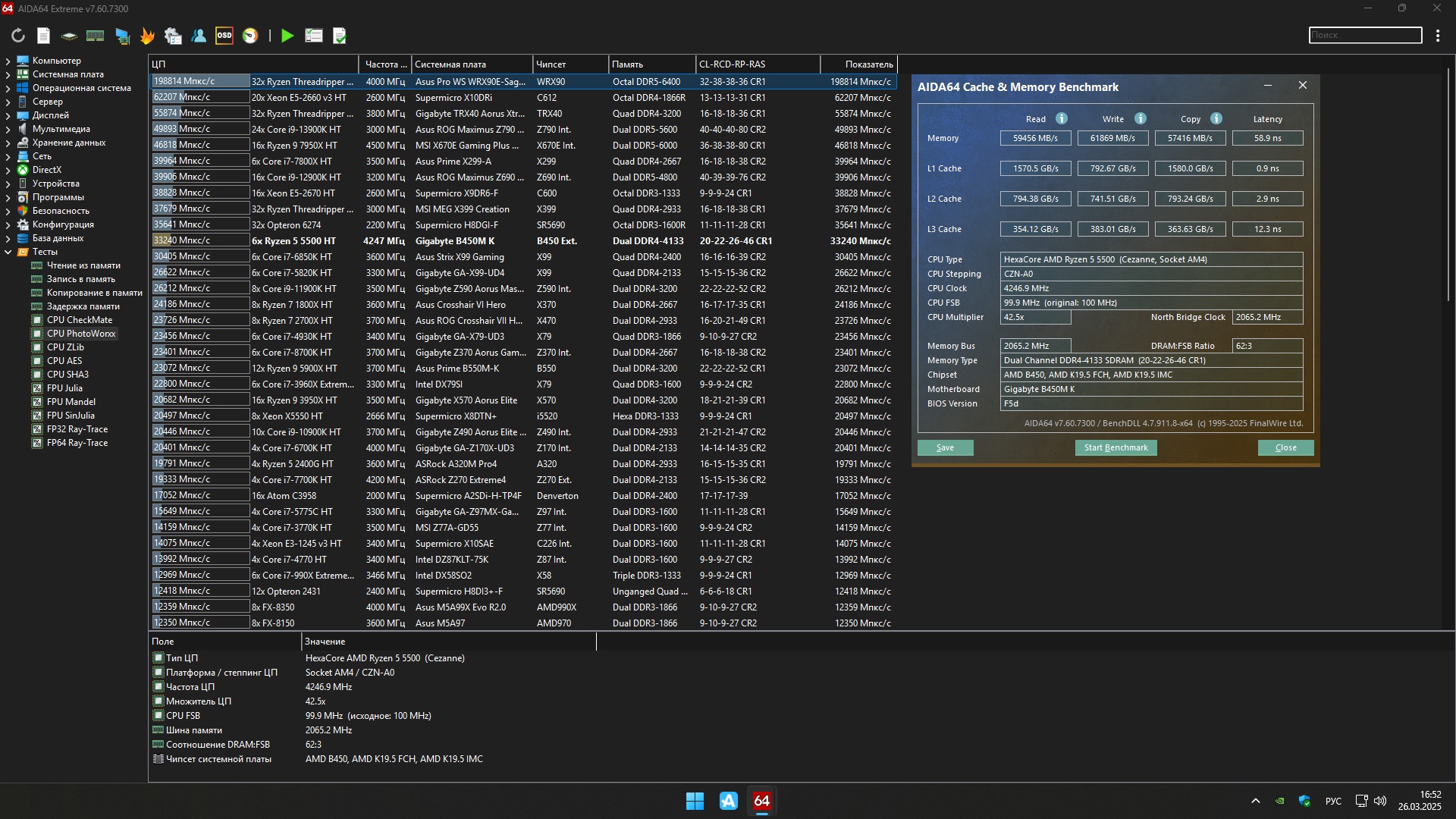
Task: Open the memory module benchmark icon
Action: [x=95, y=36]
